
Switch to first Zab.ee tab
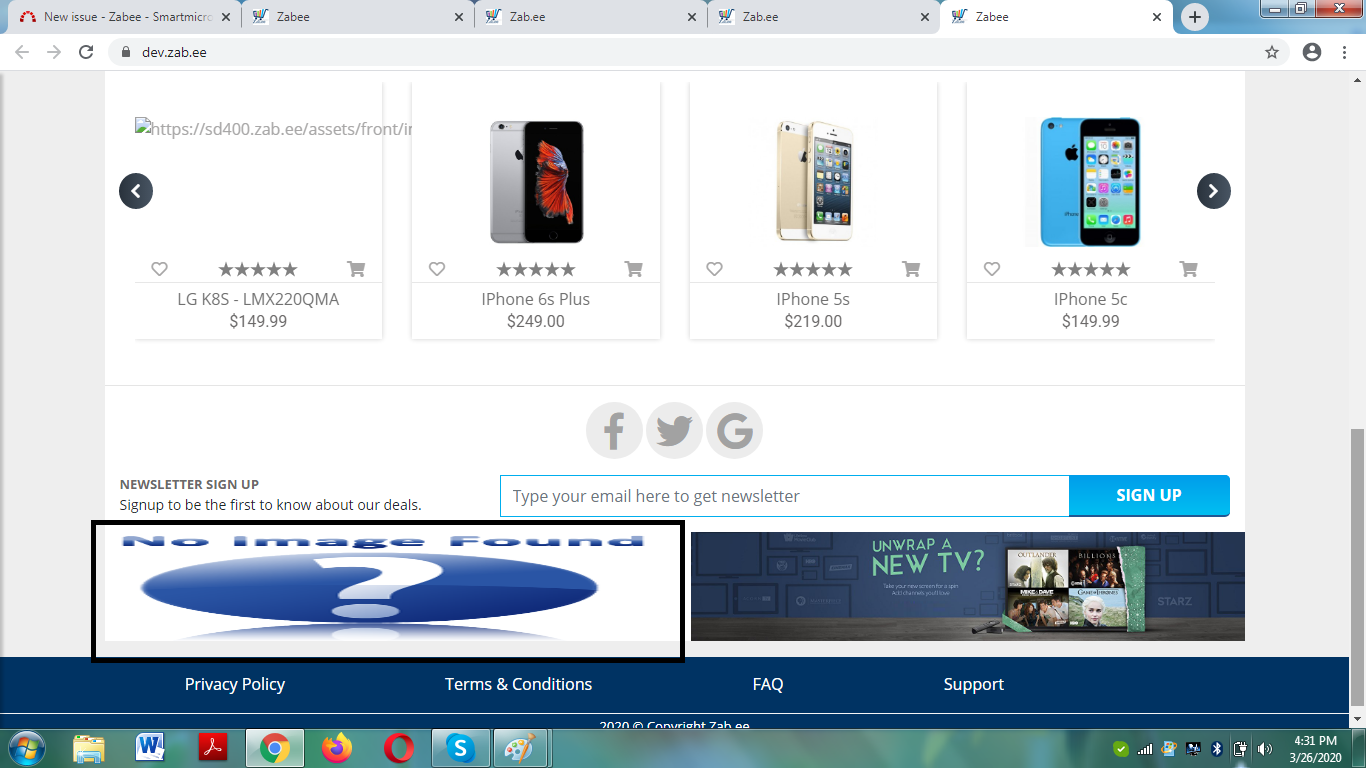click(x=590, y=17)
